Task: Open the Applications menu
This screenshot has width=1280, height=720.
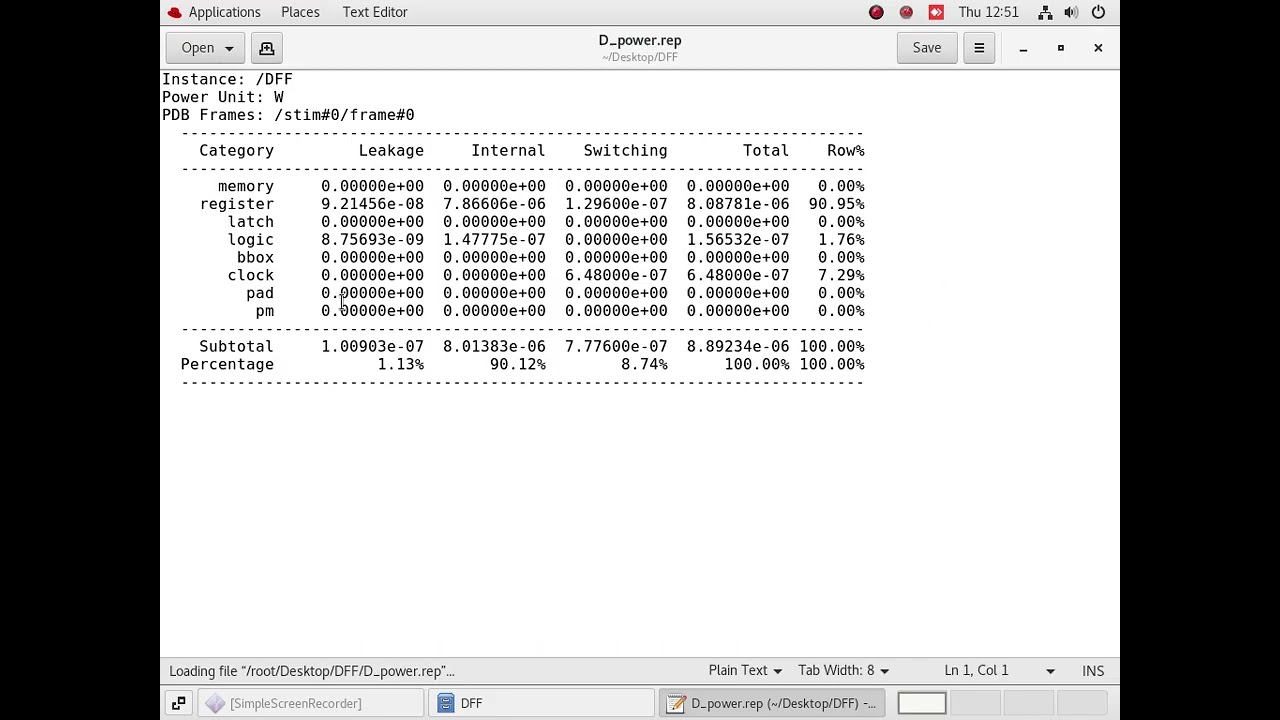Action: pyautogui.click(x=224, y=12)
